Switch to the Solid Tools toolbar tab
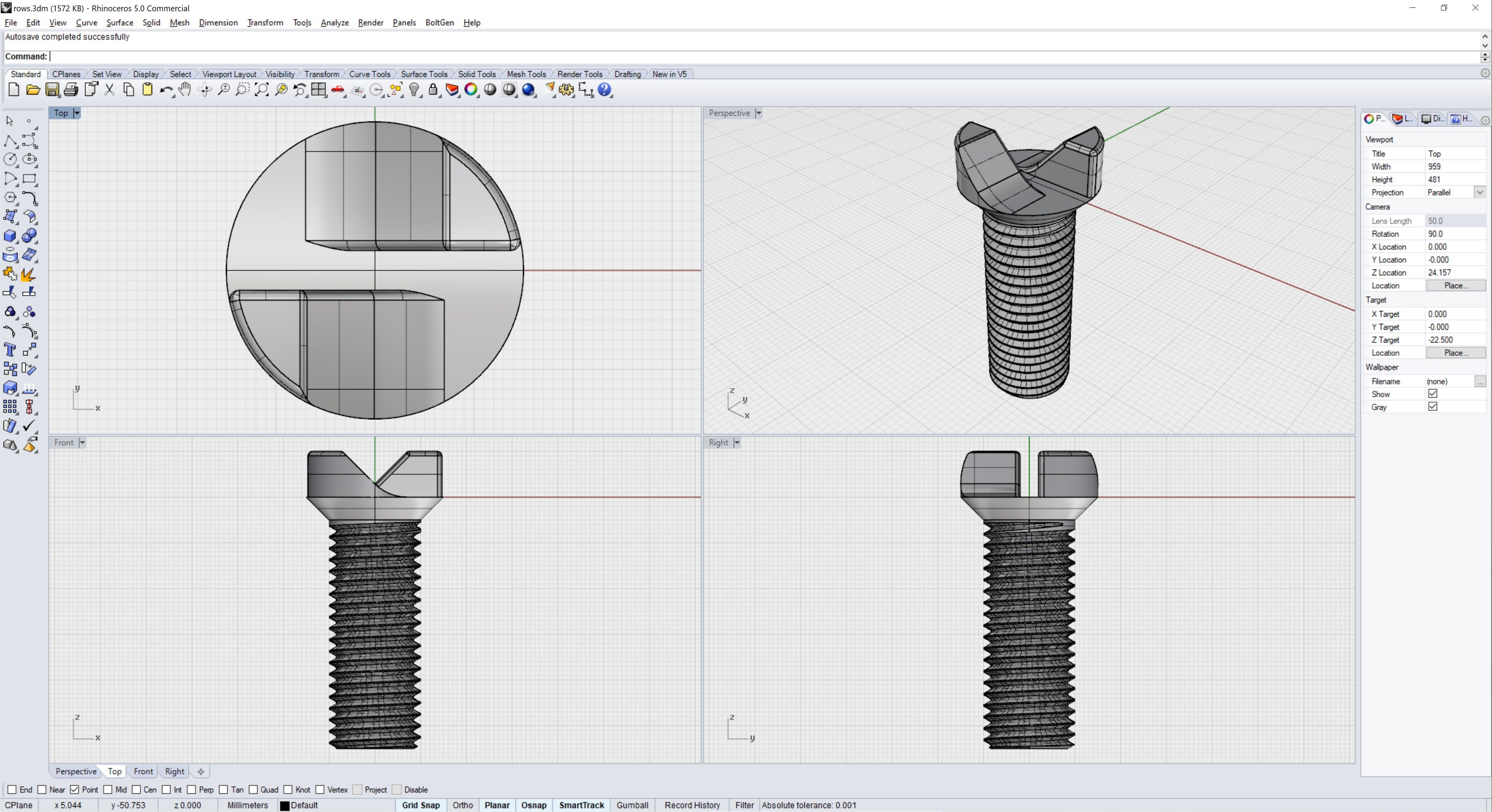Viewport: 1492px width, 812px height. click(x=476, y=74)
